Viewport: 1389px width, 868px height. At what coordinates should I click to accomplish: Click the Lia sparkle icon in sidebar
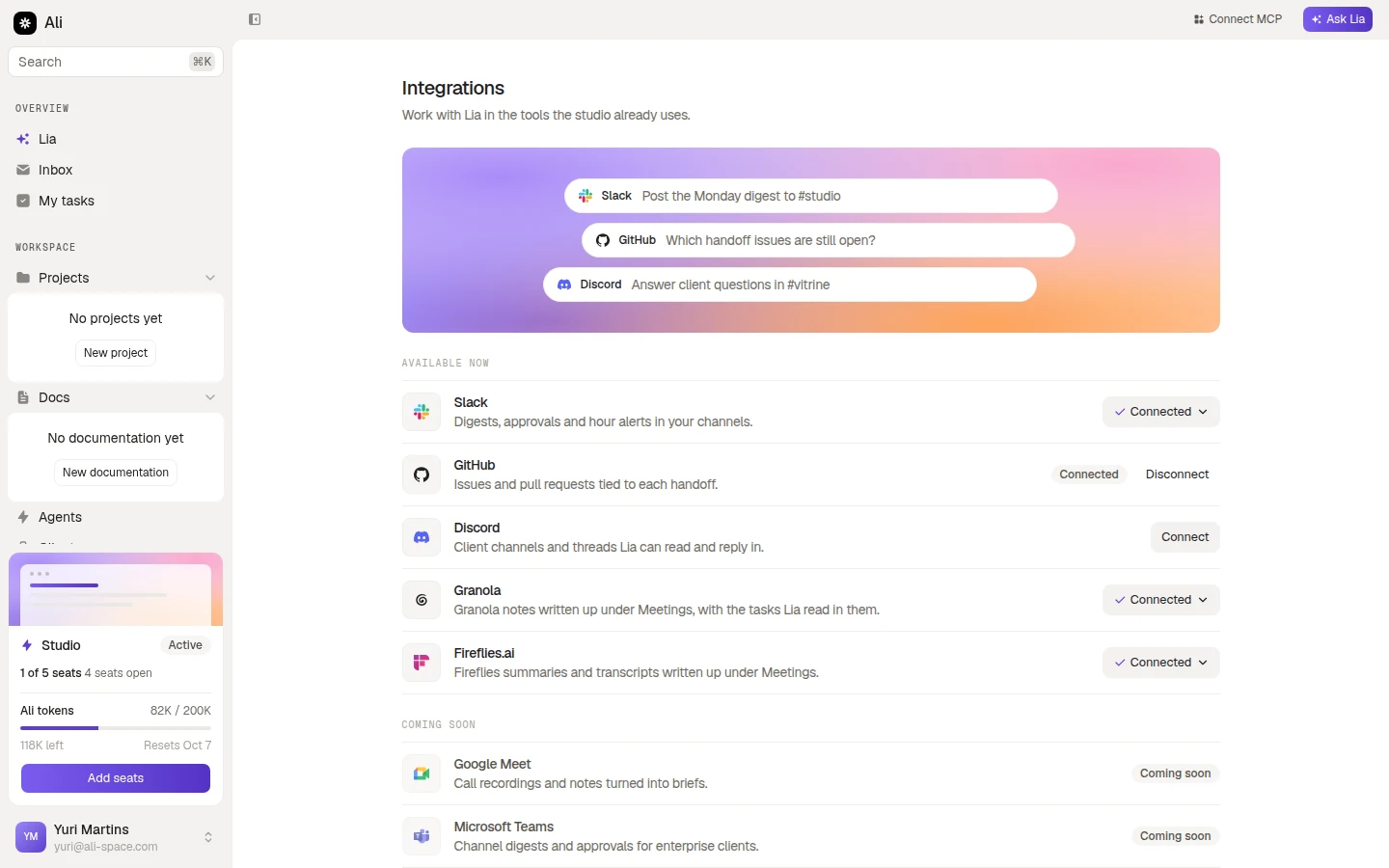click(x=23, y=139)
